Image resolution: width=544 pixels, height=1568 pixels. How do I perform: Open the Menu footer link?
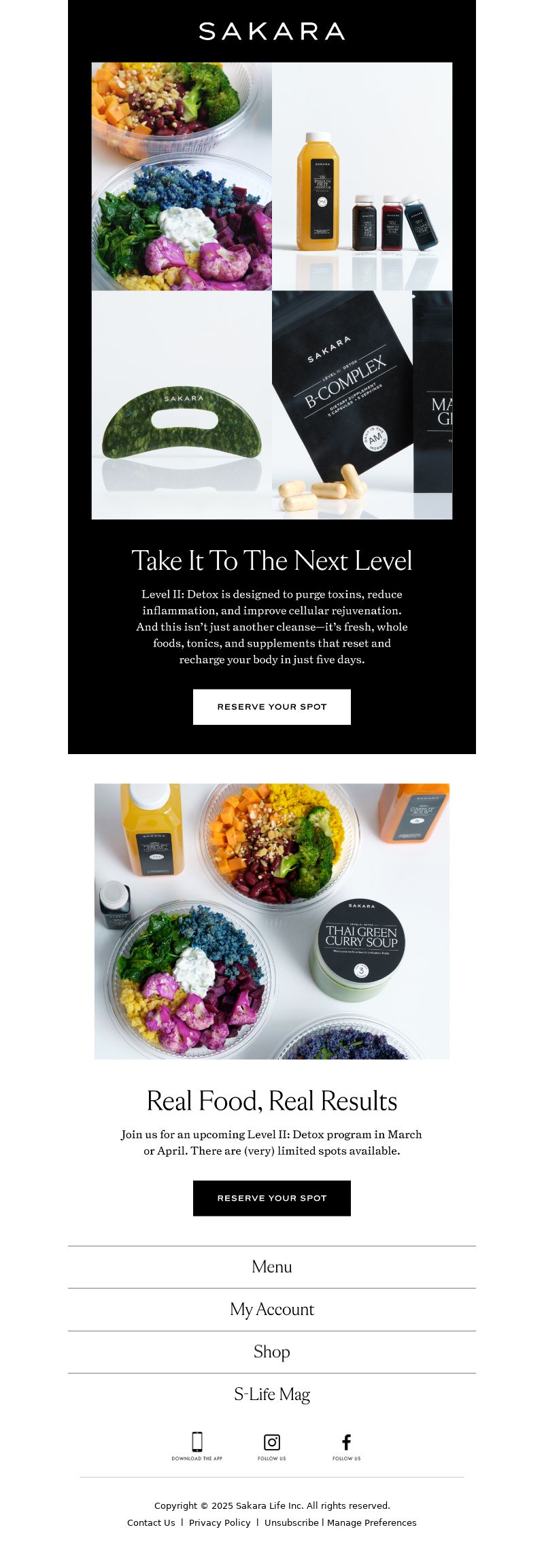pos(272,1267)
